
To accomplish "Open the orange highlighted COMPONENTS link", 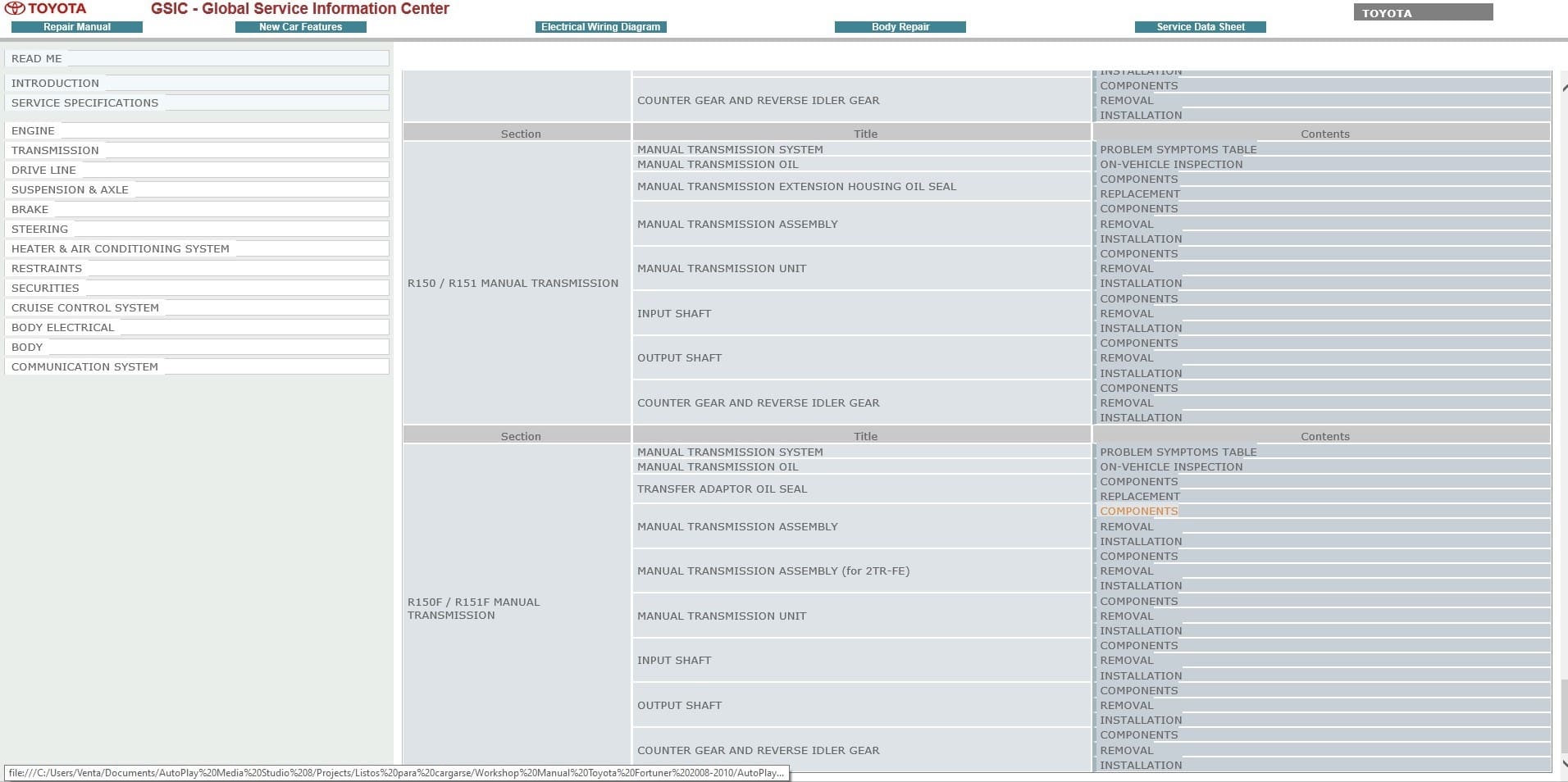I will 1138,511.
